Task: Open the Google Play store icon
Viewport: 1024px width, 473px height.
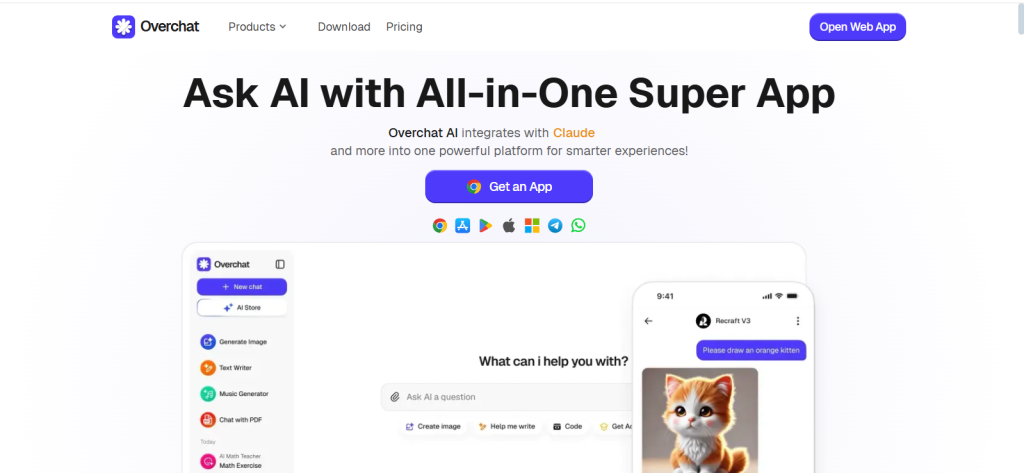Action: [485, 225]
